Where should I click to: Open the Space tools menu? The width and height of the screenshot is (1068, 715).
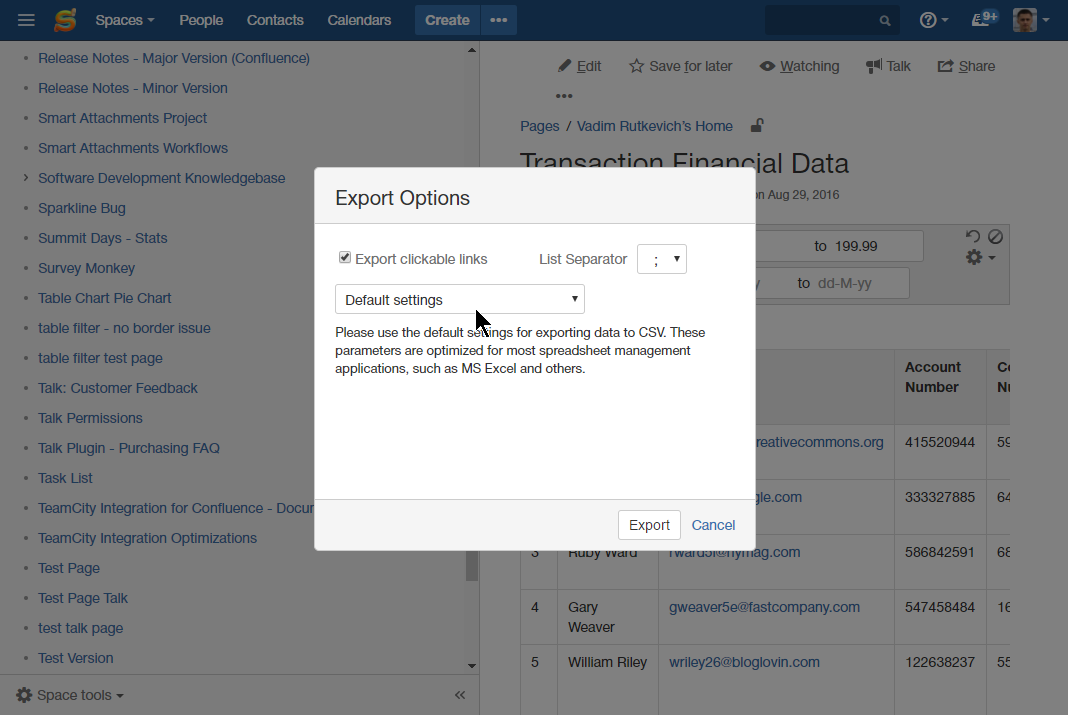point(71,695)
